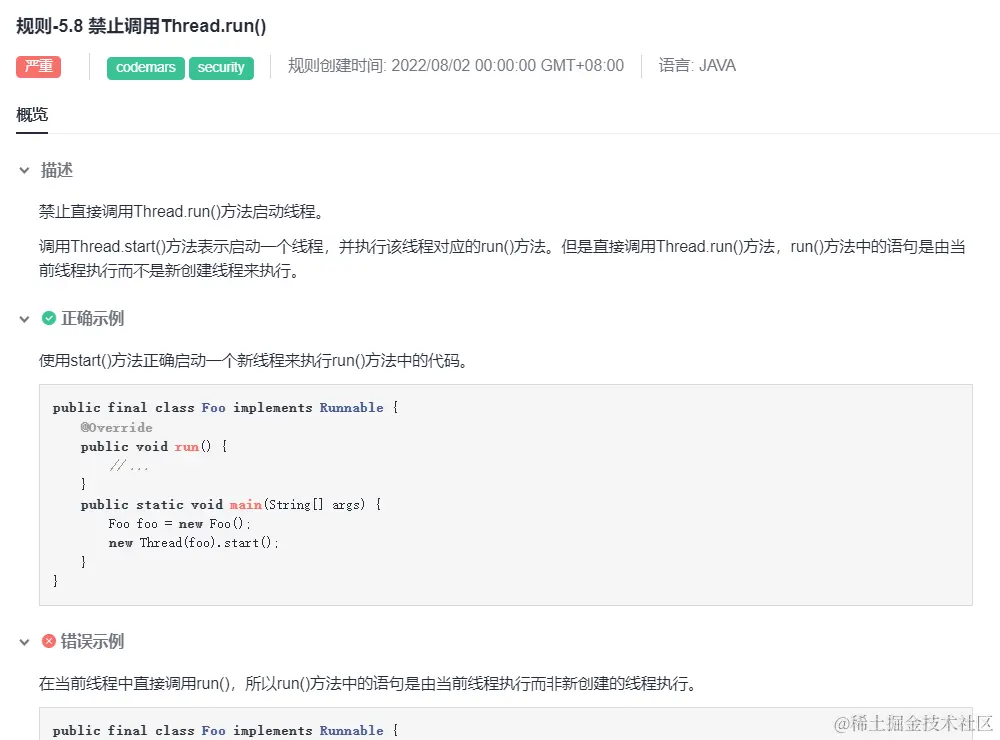Click the 错误示例 heading text
Screen dimensions: 1000x740
pos(92,641)
